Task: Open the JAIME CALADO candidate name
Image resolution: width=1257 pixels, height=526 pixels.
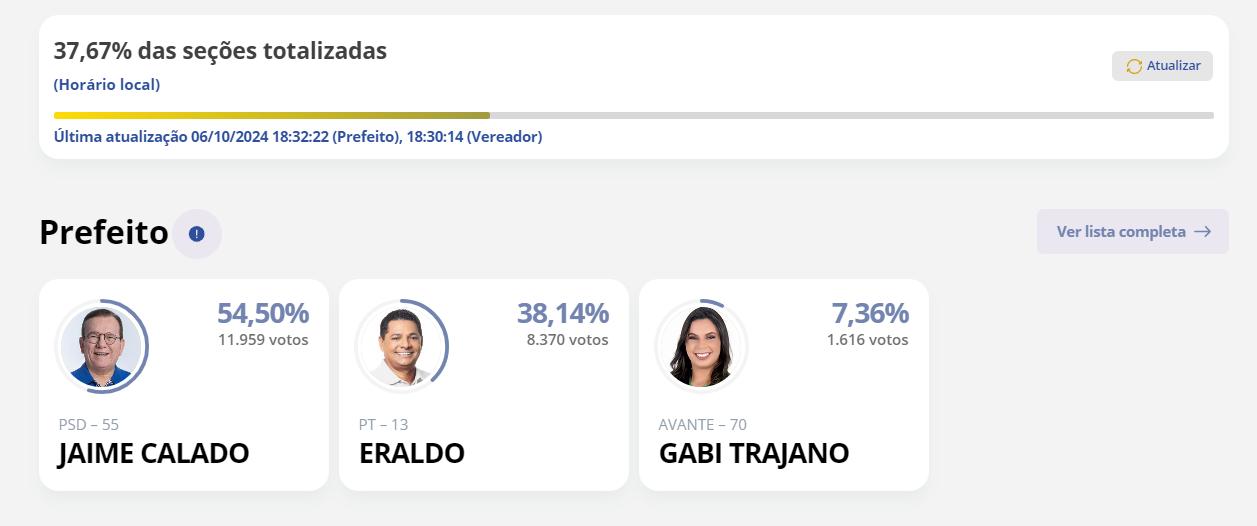Action: [x=154, y=453]
